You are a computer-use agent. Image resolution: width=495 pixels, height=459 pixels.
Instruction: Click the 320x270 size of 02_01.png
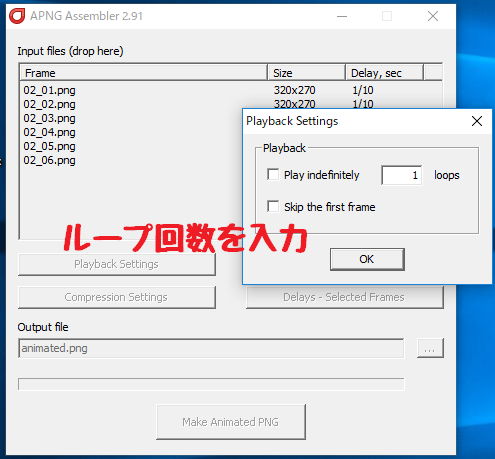[294, 90]
